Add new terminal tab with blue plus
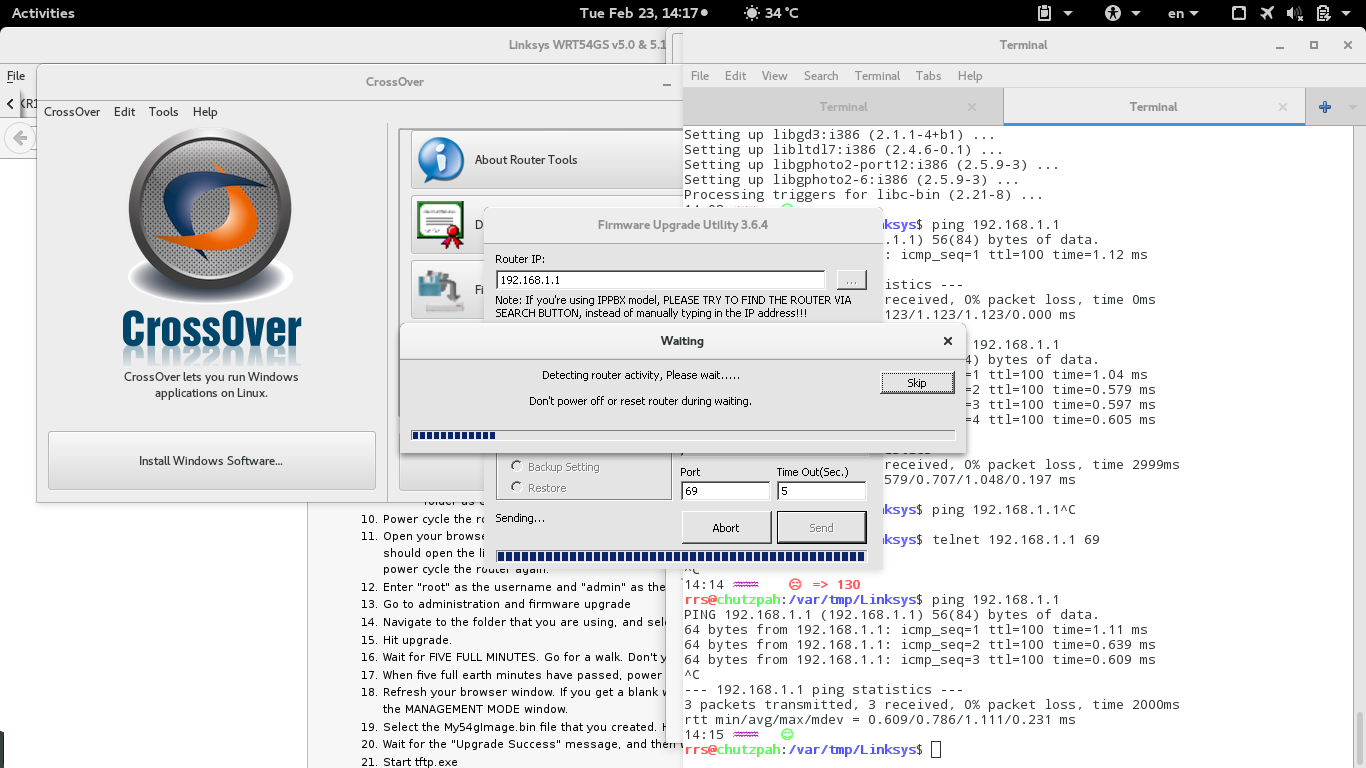This screenshot has width=1366, height=768. coord(1325,107)
